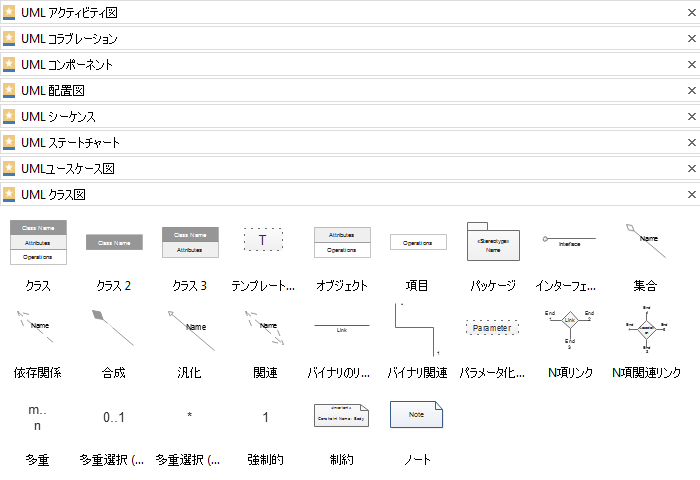Select the パラメータ化 Parameter shape
Image resolution: width=700 pixels, height=480 pixels.
(492, 328)
